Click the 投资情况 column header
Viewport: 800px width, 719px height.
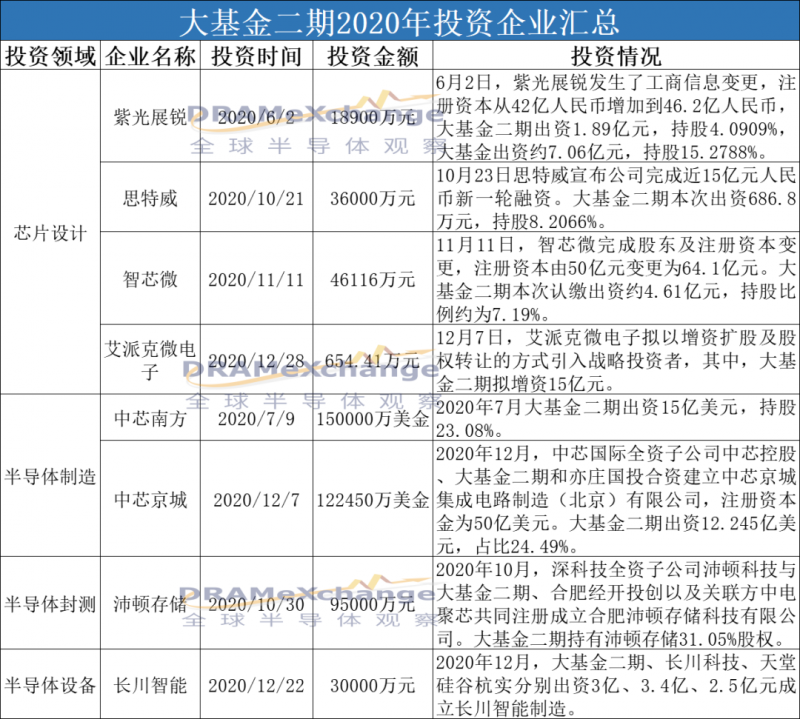pyautogui.click(x=615, y=57)
